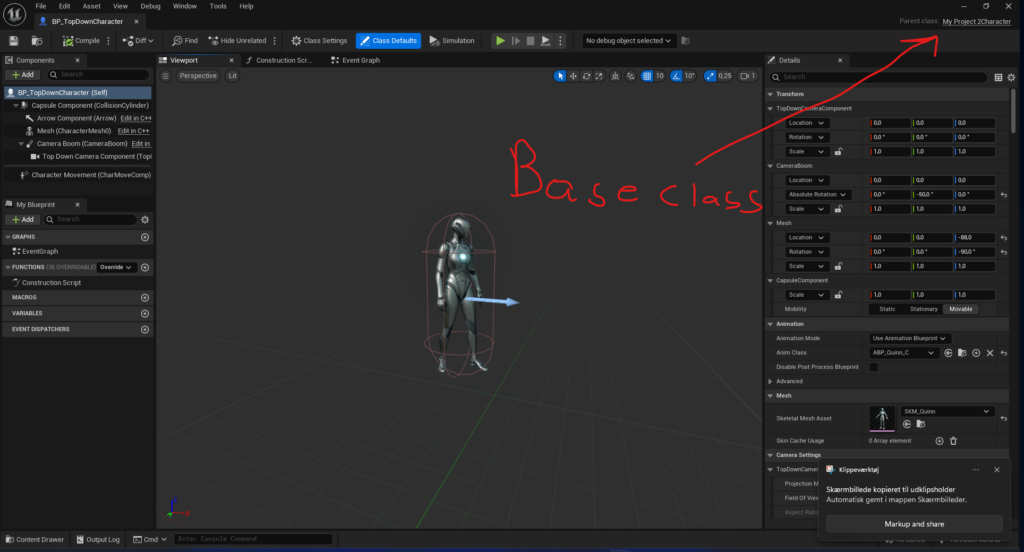Click the Browse to asset icon in toolbar
The height and width of the screenshot is (552, 1024).
pyautogui.click(x=37, y=41)
